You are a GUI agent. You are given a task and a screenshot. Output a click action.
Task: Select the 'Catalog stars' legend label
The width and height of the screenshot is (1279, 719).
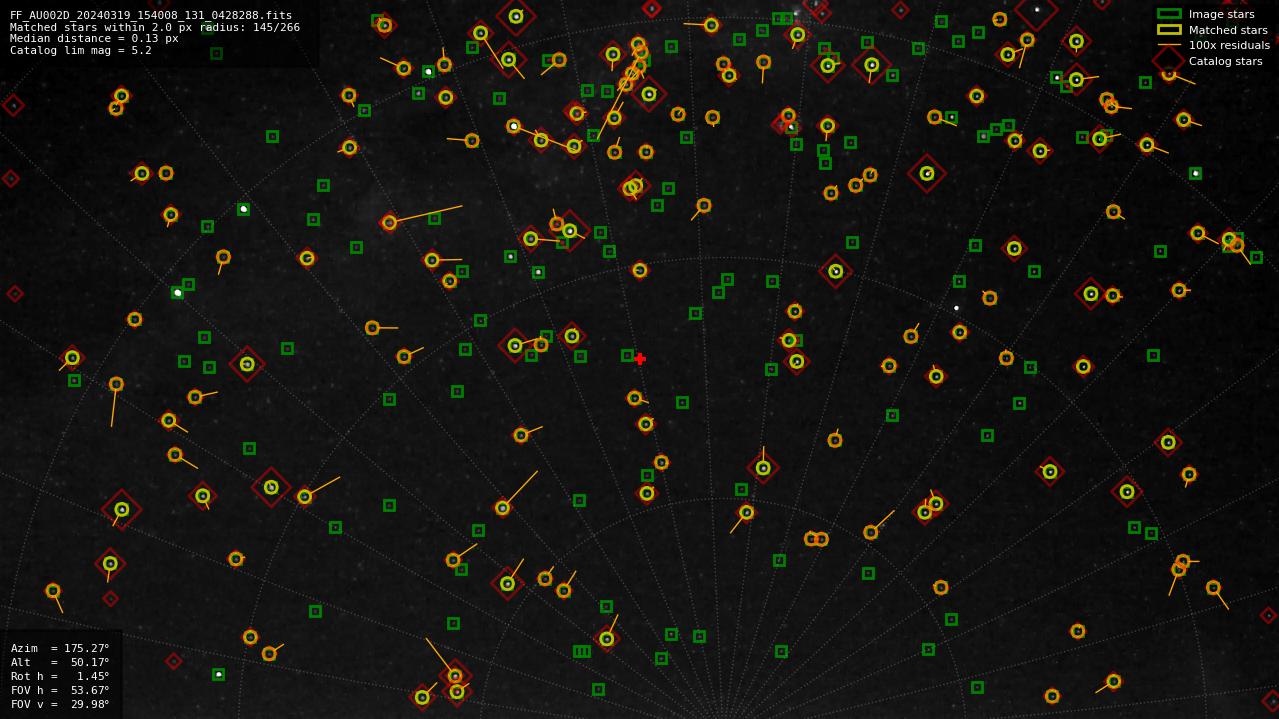pos(1225,61)
